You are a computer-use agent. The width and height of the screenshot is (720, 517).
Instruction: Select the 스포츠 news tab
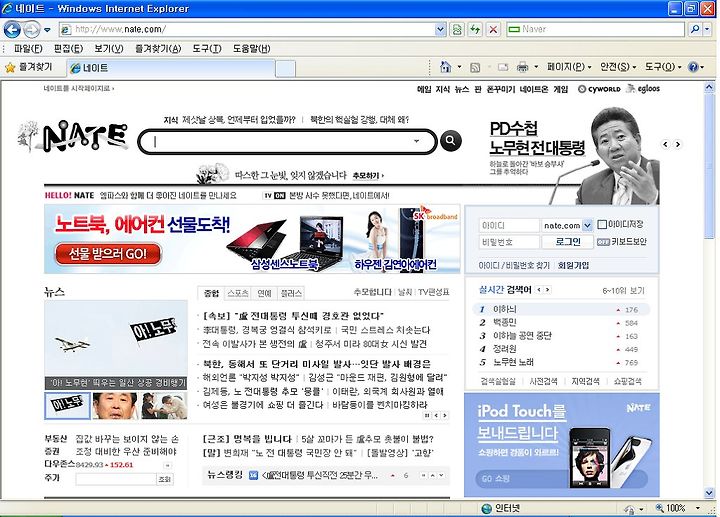click(238, 293)
